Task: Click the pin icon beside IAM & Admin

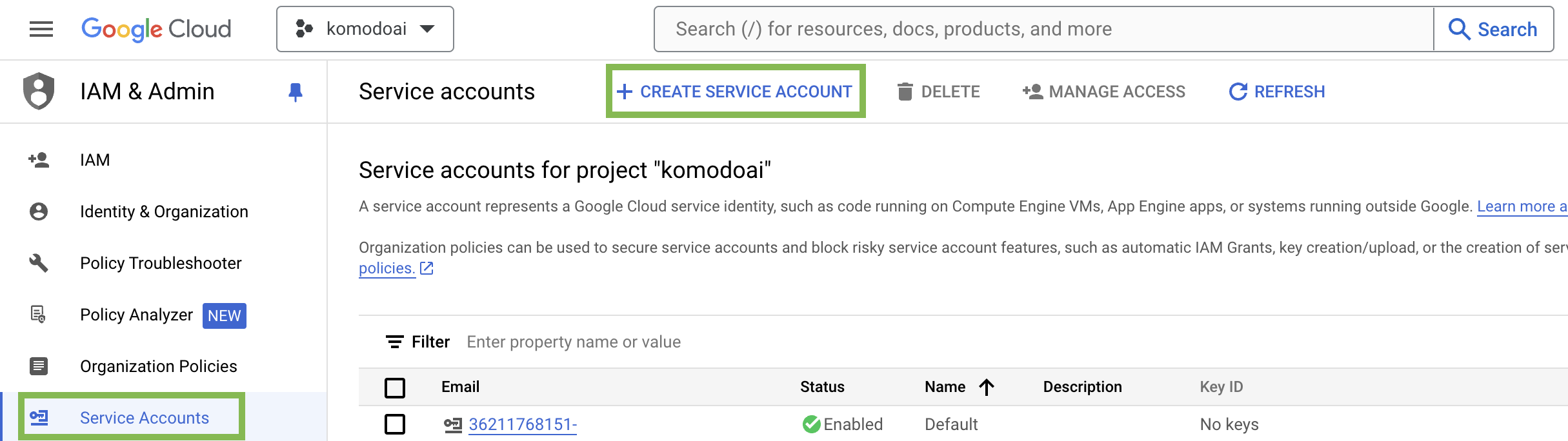Action: (x=296, y=92)
